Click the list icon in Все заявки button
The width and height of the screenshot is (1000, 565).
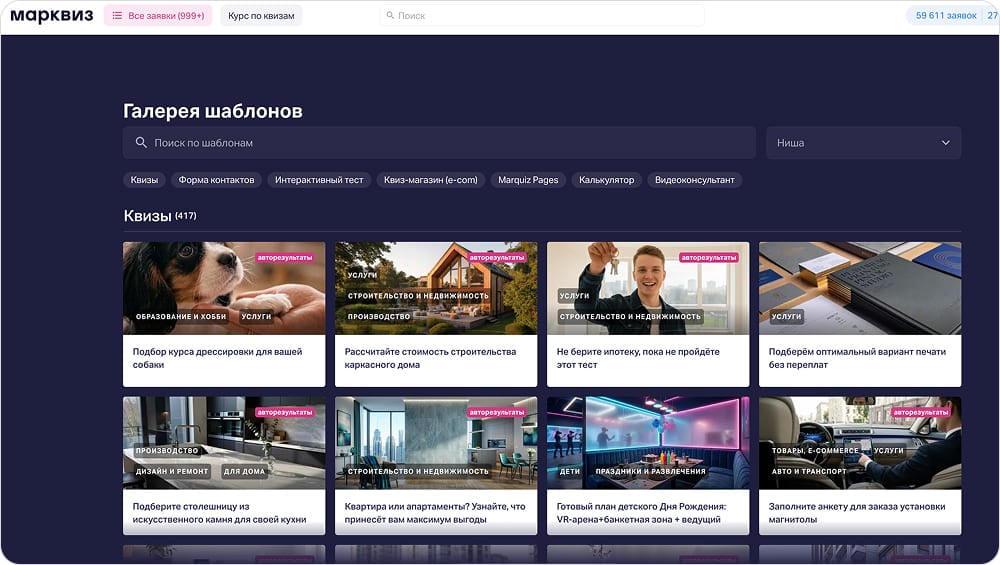pyautogui.click(x=117, y=15)
